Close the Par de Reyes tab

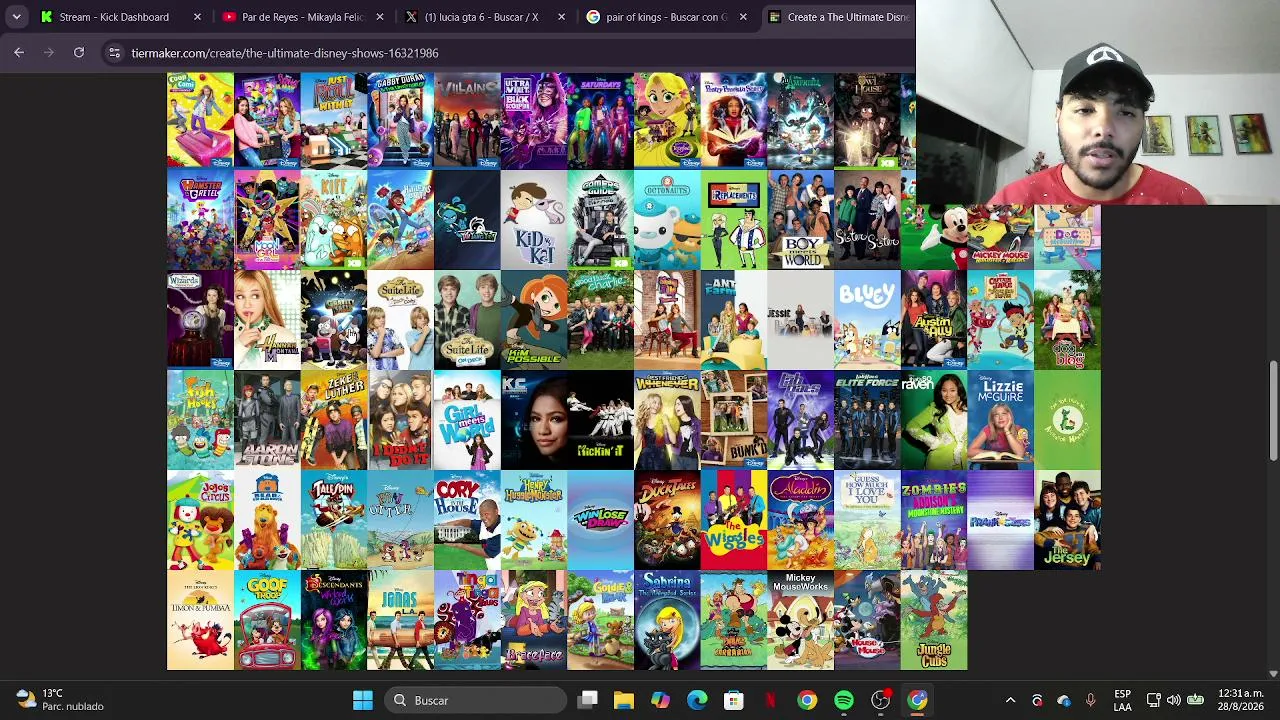(x=379, y=17)
